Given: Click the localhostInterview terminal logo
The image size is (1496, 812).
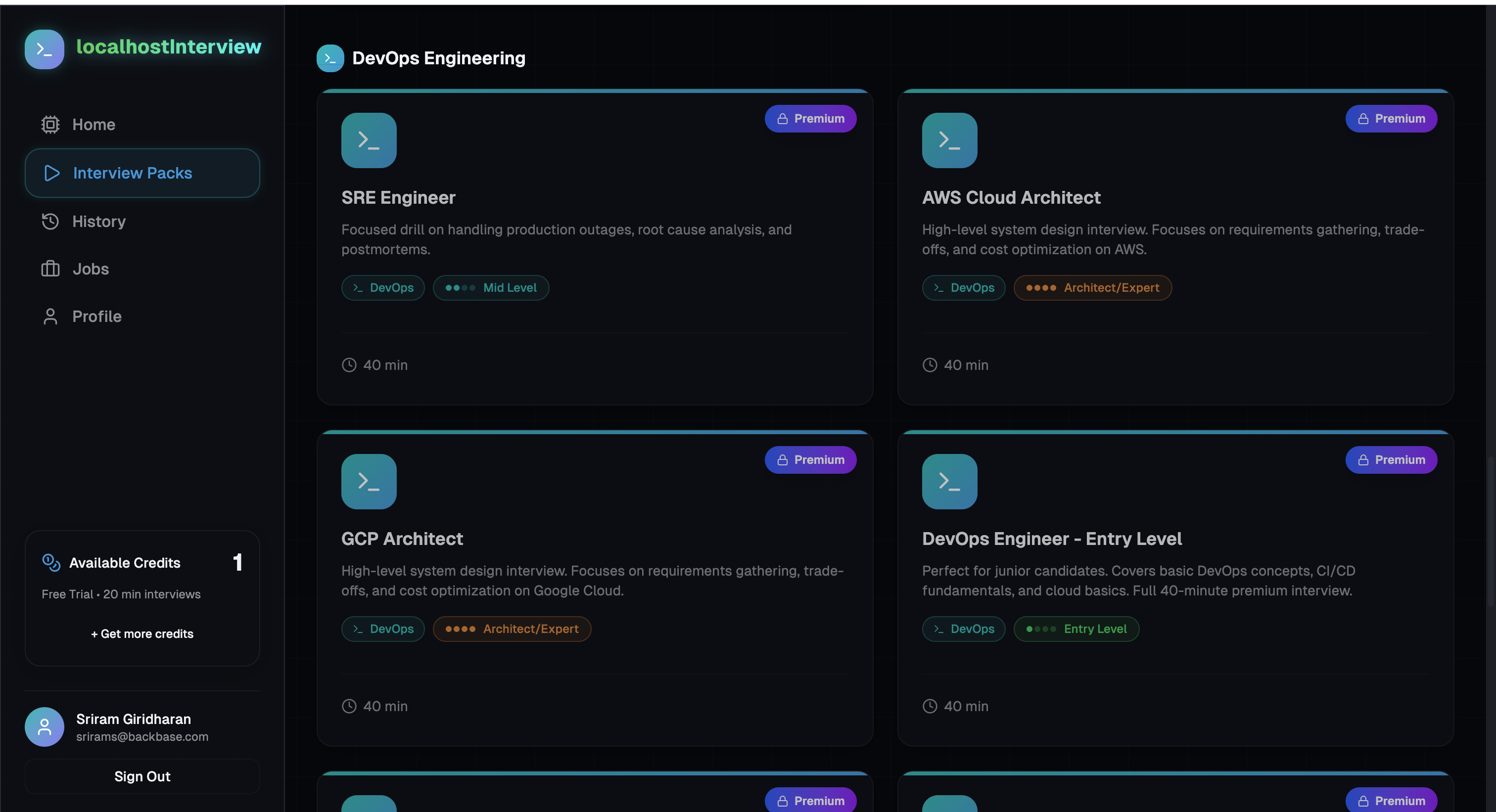Looking at the screenshot, I should [44, 49].
